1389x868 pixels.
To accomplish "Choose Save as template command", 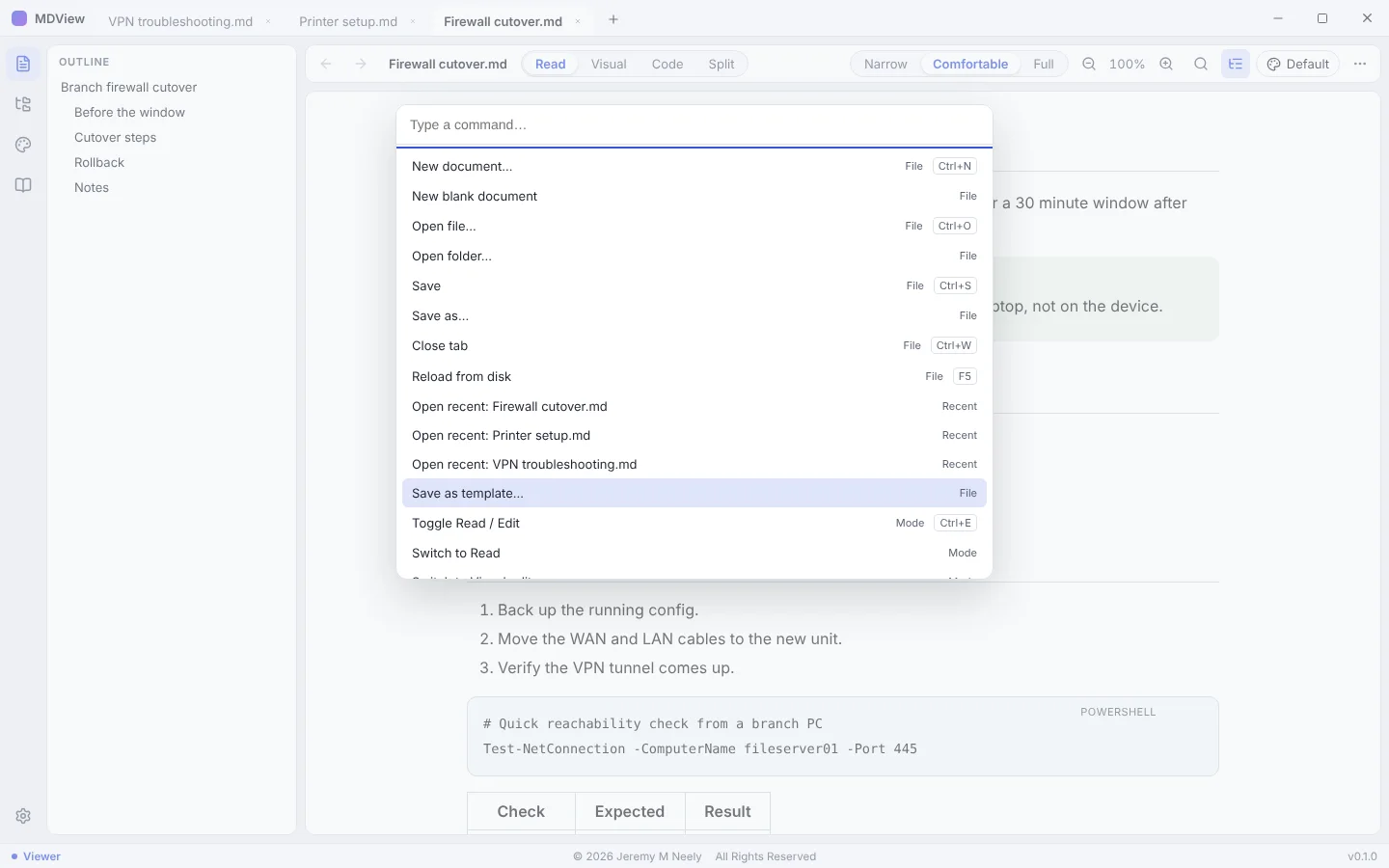I will (x=694, y=493).
